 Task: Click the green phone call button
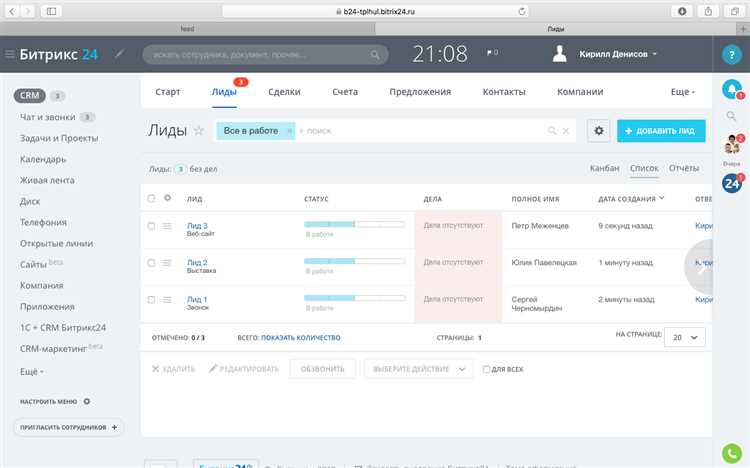tap(731, 453)
